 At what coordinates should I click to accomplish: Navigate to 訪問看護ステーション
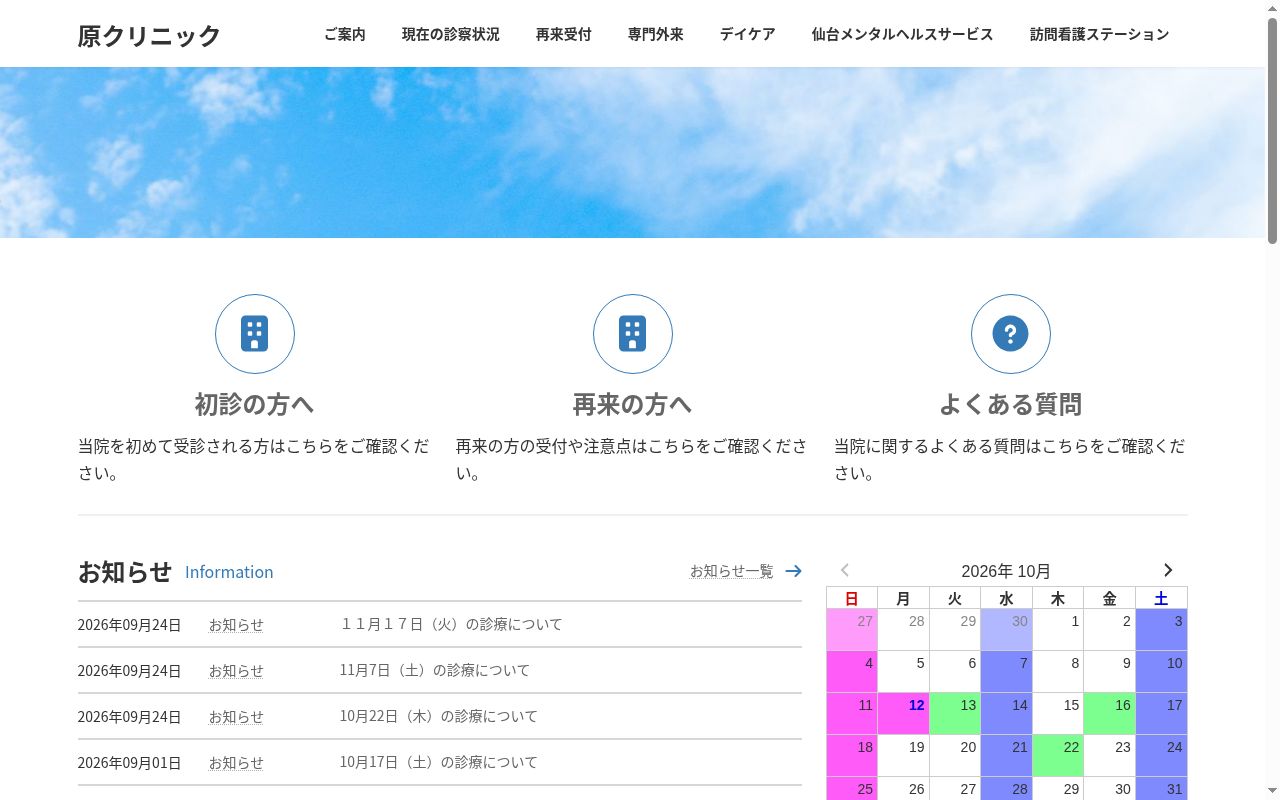click(1100, 34)
